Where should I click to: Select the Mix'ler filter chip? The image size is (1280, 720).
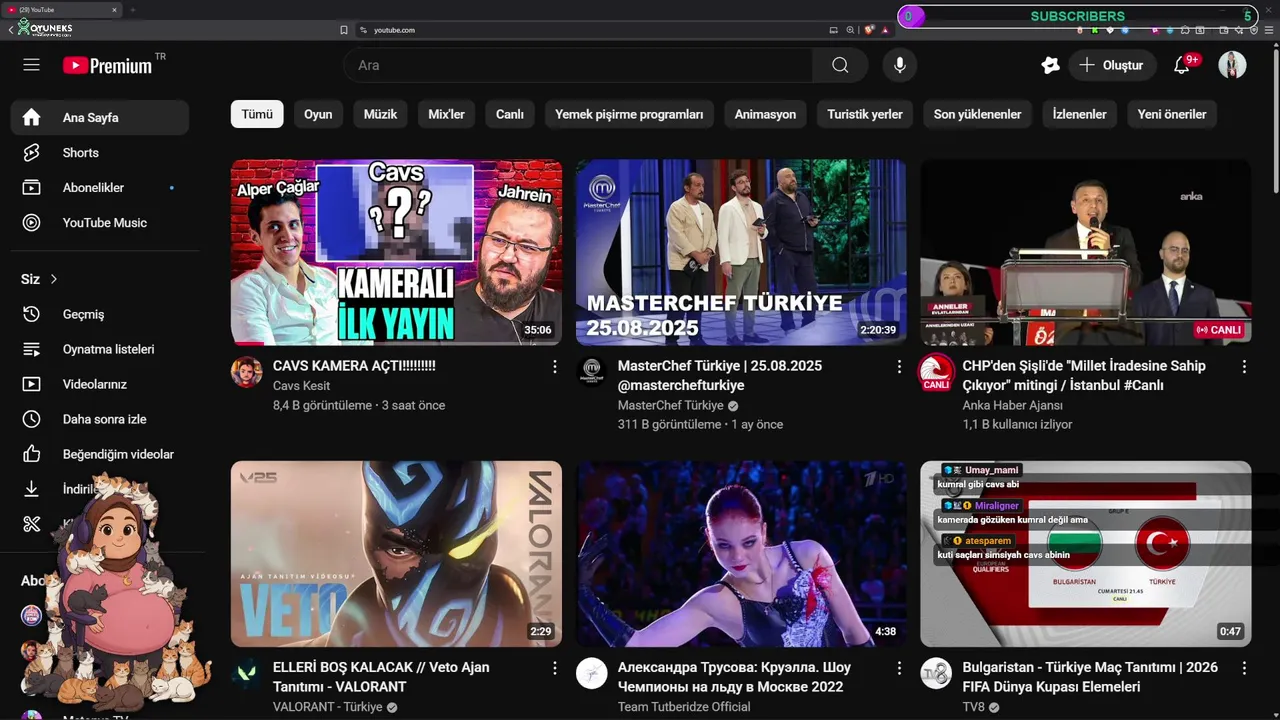pyautogui.click(x=446, y=114)
